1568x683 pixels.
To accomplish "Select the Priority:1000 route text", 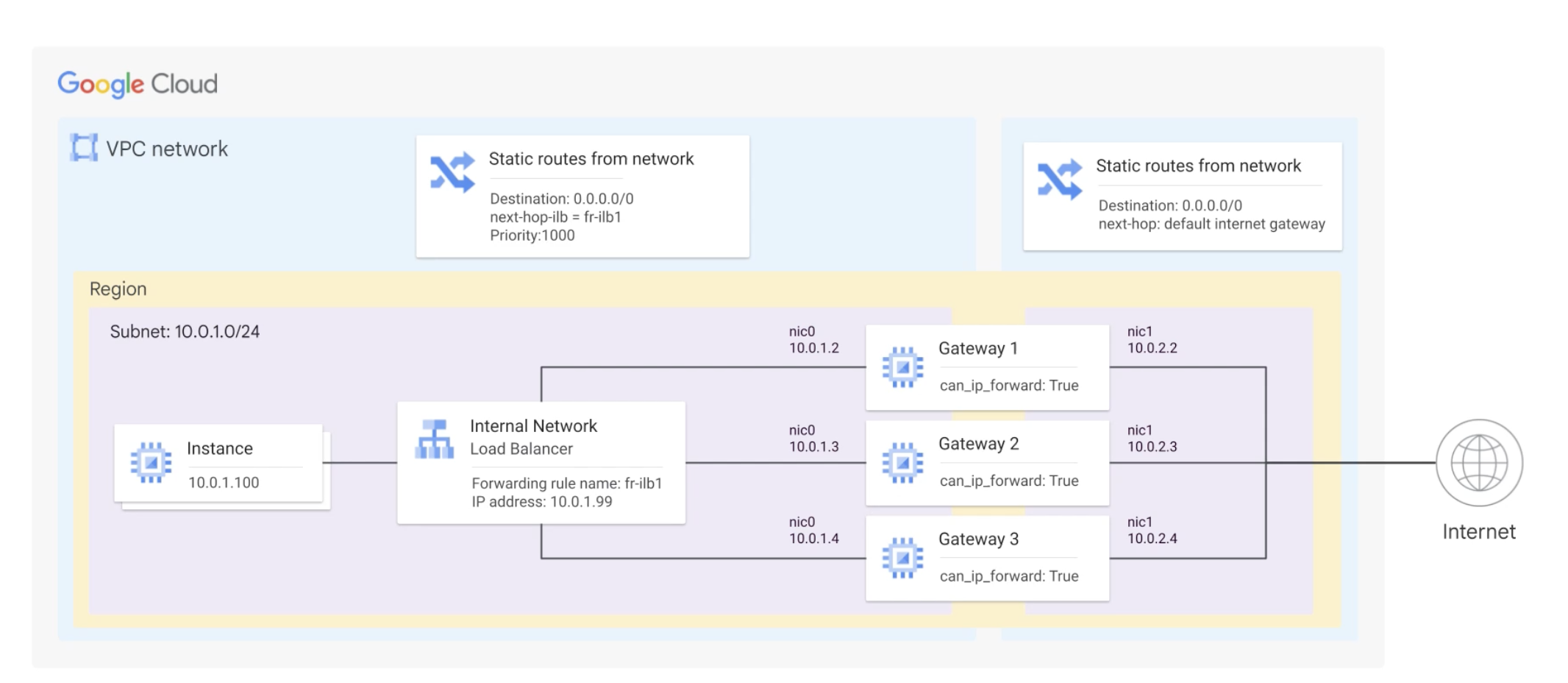I will 532,236.
